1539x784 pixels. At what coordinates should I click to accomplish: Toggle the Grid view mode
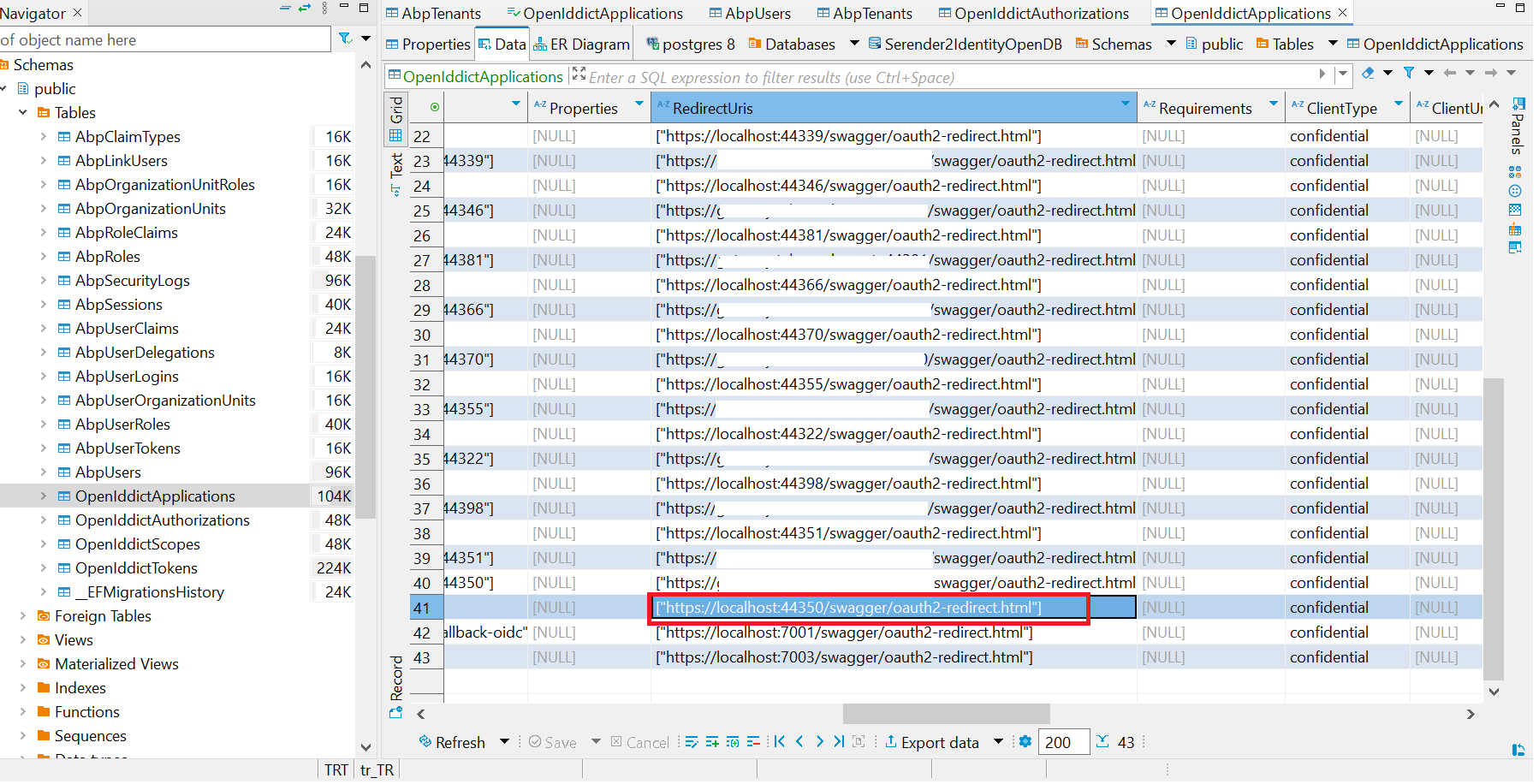[x=396, y=119]
